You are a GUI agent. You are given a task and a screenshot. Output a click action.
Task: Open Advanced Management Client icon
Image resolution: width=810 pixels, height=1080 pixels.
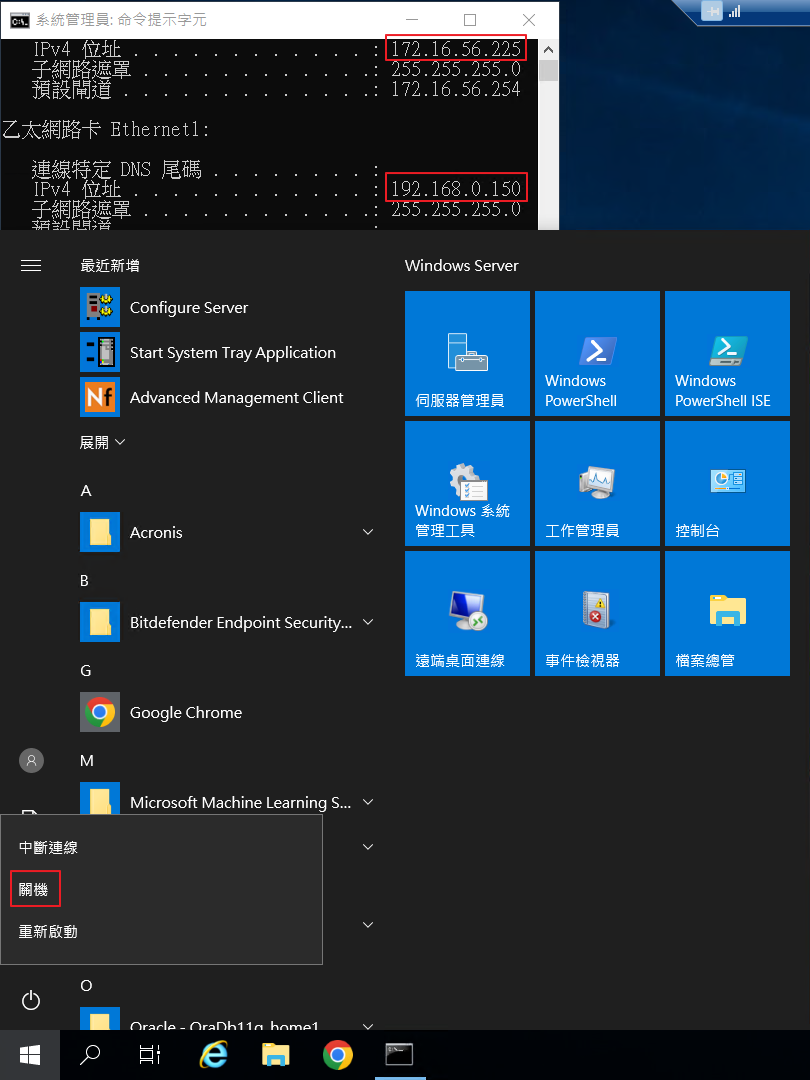[100, 397]
